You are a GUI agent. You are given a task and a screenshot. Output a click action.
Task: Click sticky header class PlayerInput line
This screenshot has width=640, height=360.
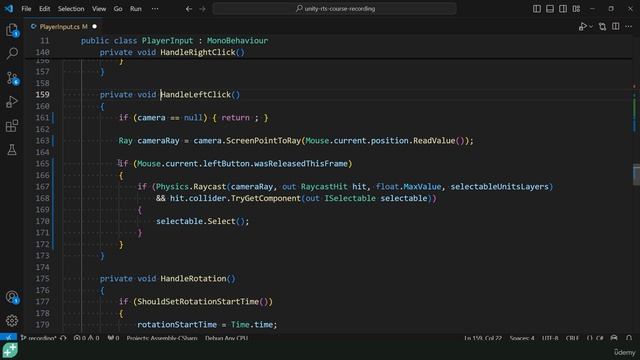point(174,40)
